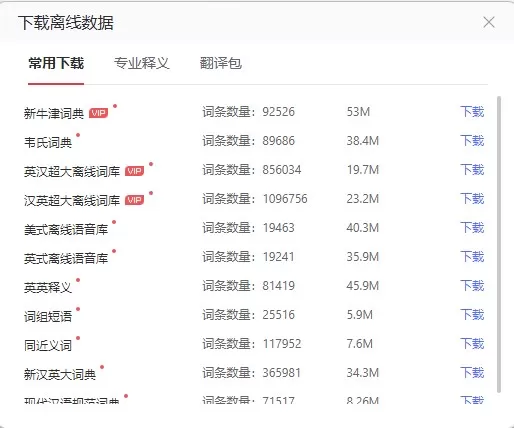Click 下载 for 汉英超大离线词库
Screen dimensions: 514x428
click(x=472, y=199)
